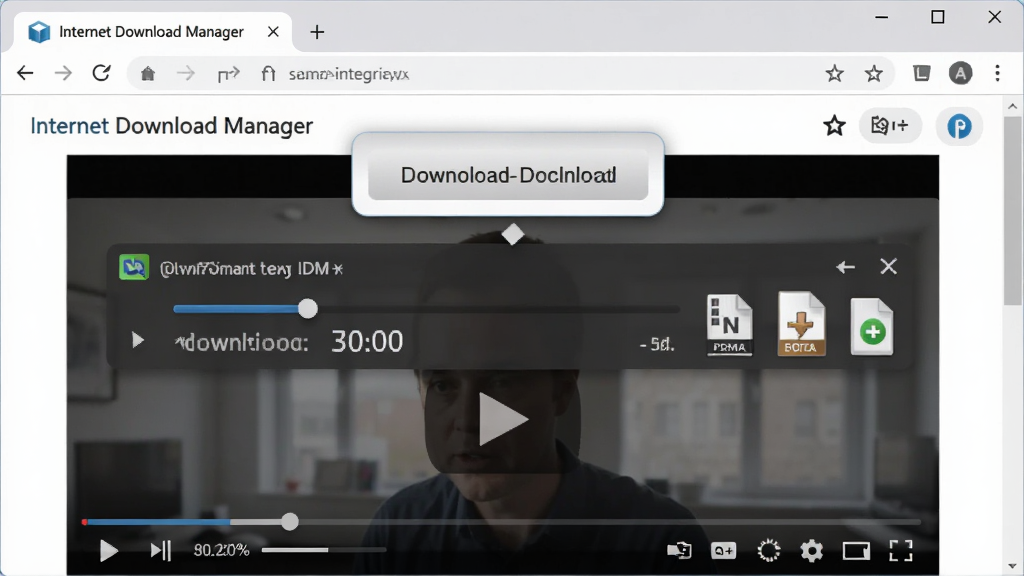Open a new browser tab
Image resolution: width=1024 pixels, height=576 pixels.
pyautogui.click(x=317, y=32)
